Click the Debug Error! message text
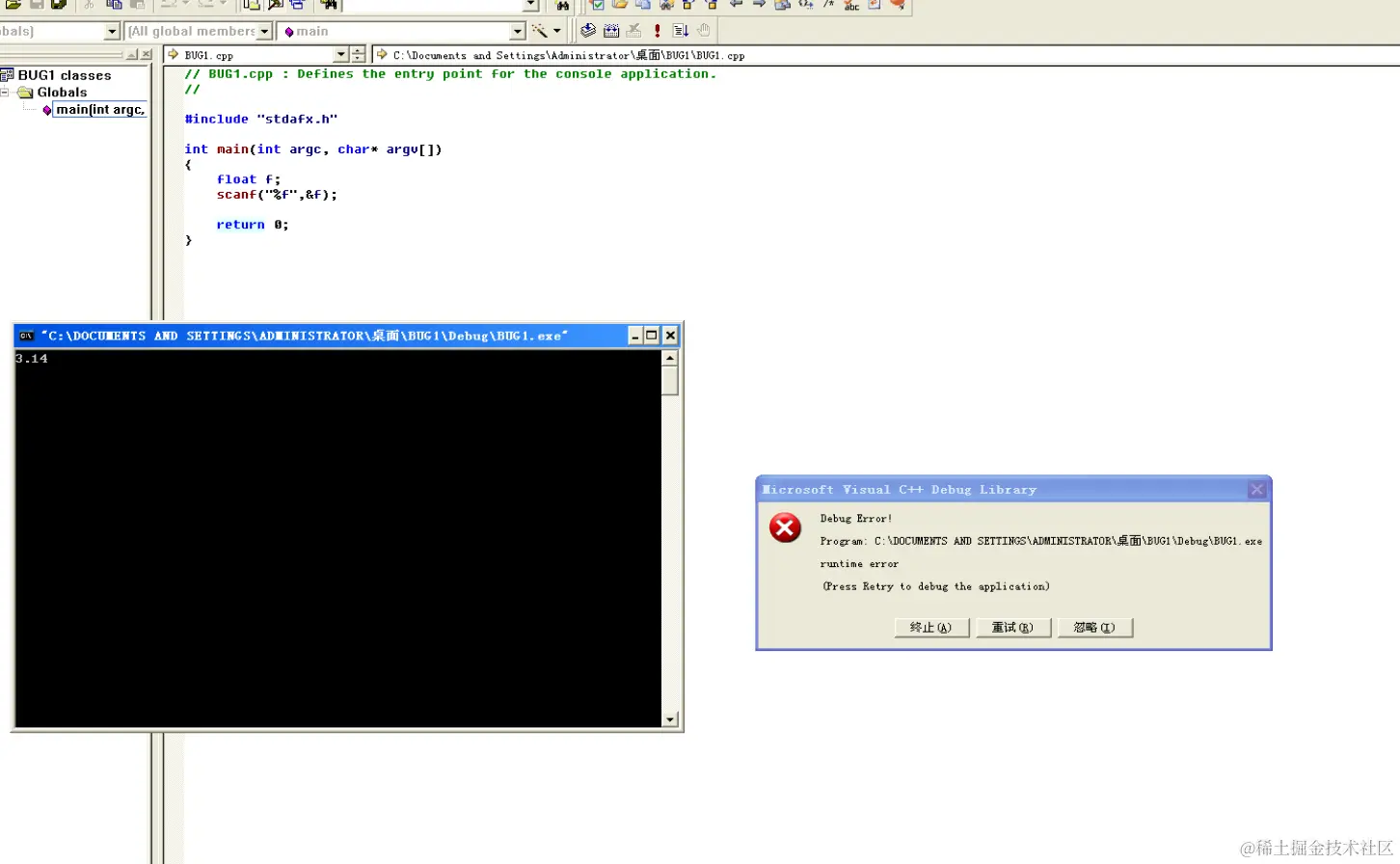This screenshot has height=864, width=1400. pos(856,519)
